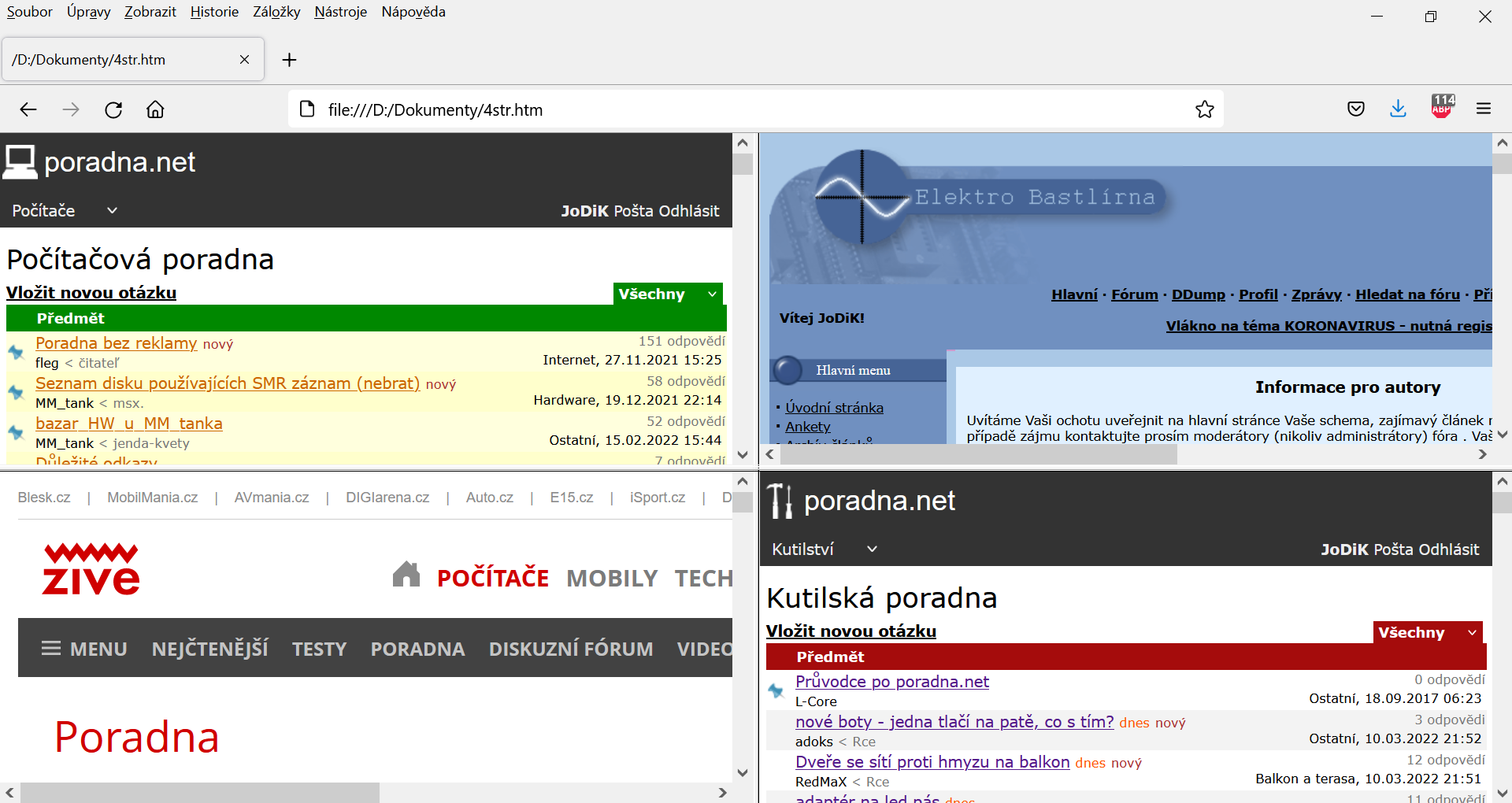The image size is (1512, 803).
Task: Open the Pocket save icon
Action: click(x=1356, y=109)
